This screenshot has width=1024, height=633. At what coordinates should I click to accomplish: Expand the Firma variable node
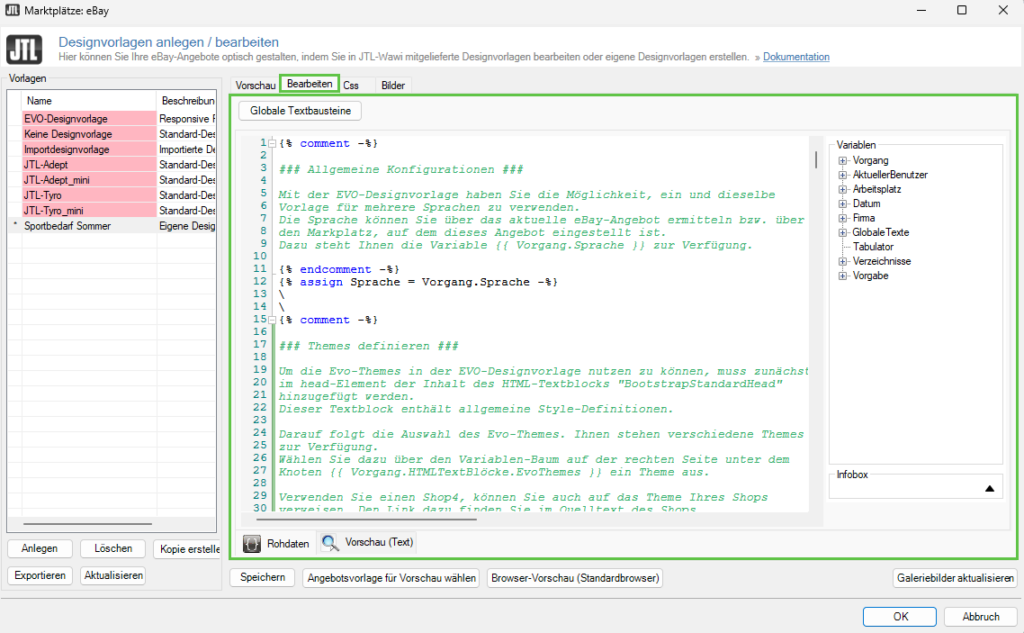(843, 218)
